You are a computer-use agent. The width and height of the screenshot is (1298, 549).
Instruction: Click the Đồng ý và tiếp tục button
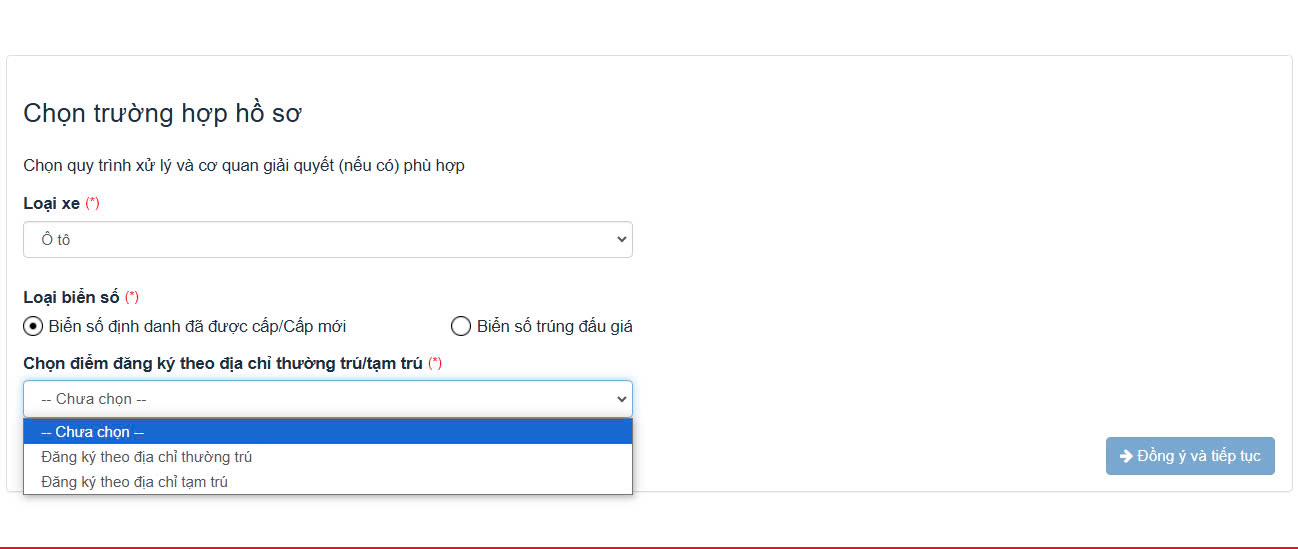(x=1190, y=456)
